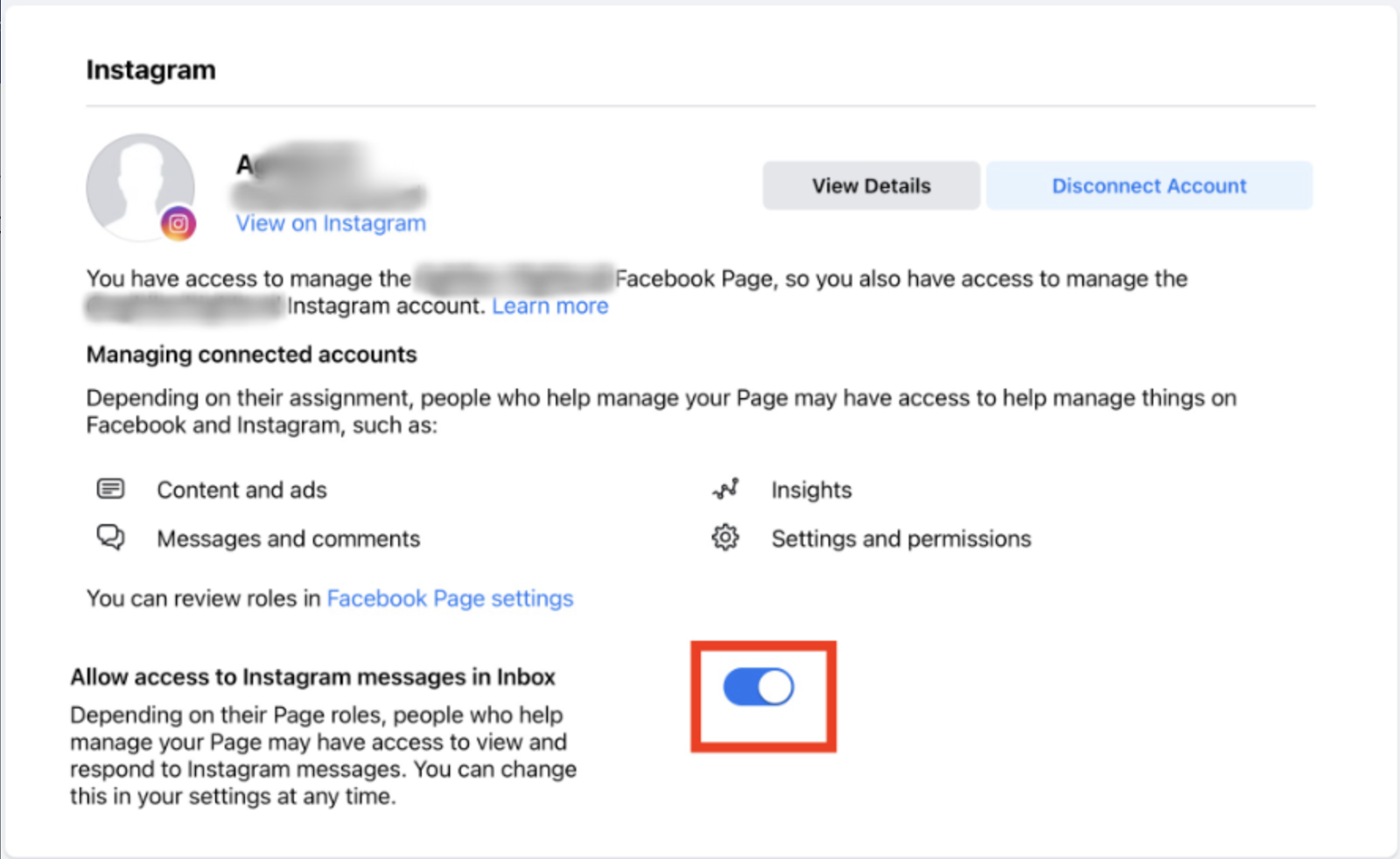Click the Instagram logo badge on avatar

click(x=178, y=224)
